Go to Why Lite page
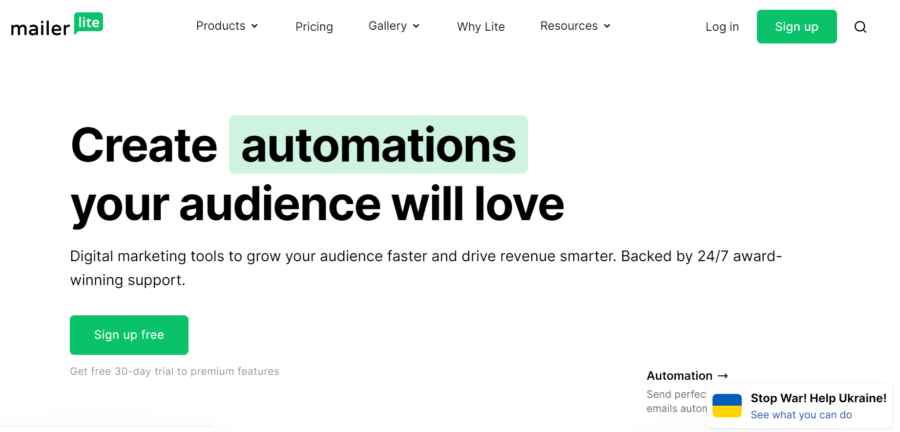The width and height of the screenshot is (900, 432). pyautogui.click(x=480, y=27)
